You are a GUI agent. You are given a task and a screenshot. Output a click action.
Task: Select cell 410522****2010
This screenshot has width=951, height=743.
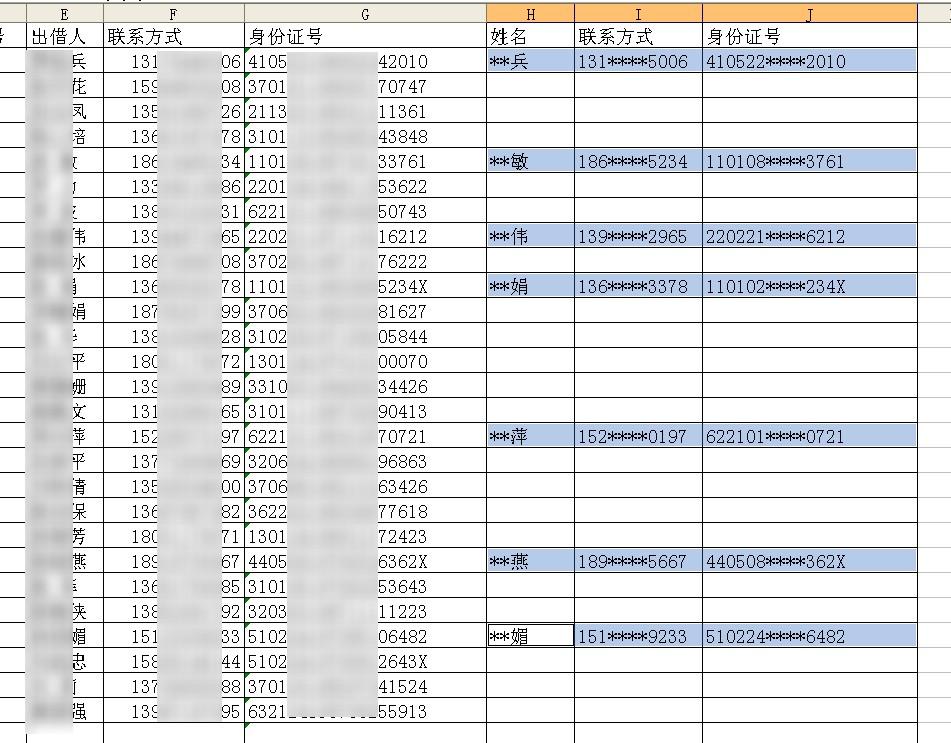tap(810, 61)
